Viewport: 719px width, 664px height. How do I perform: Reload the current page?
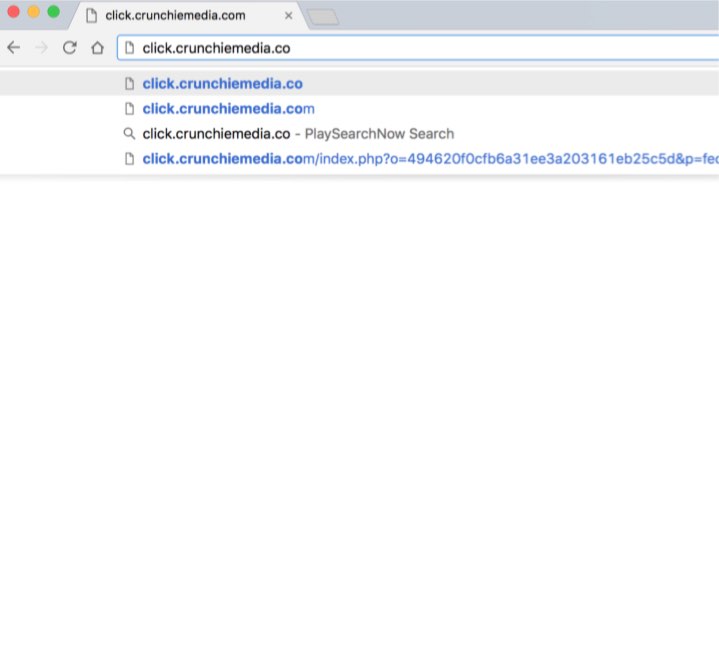click(x=69, y=47)
